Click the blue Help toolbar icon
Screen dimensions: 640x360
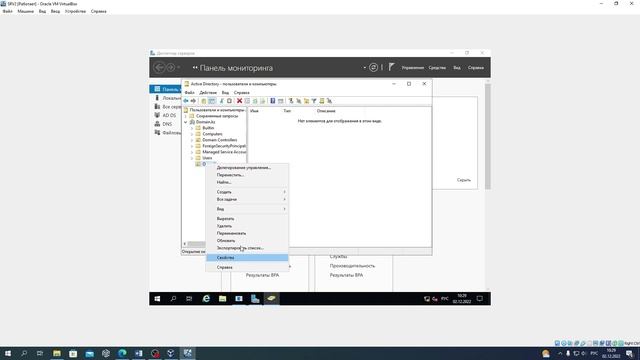click(x=273, y=101)
